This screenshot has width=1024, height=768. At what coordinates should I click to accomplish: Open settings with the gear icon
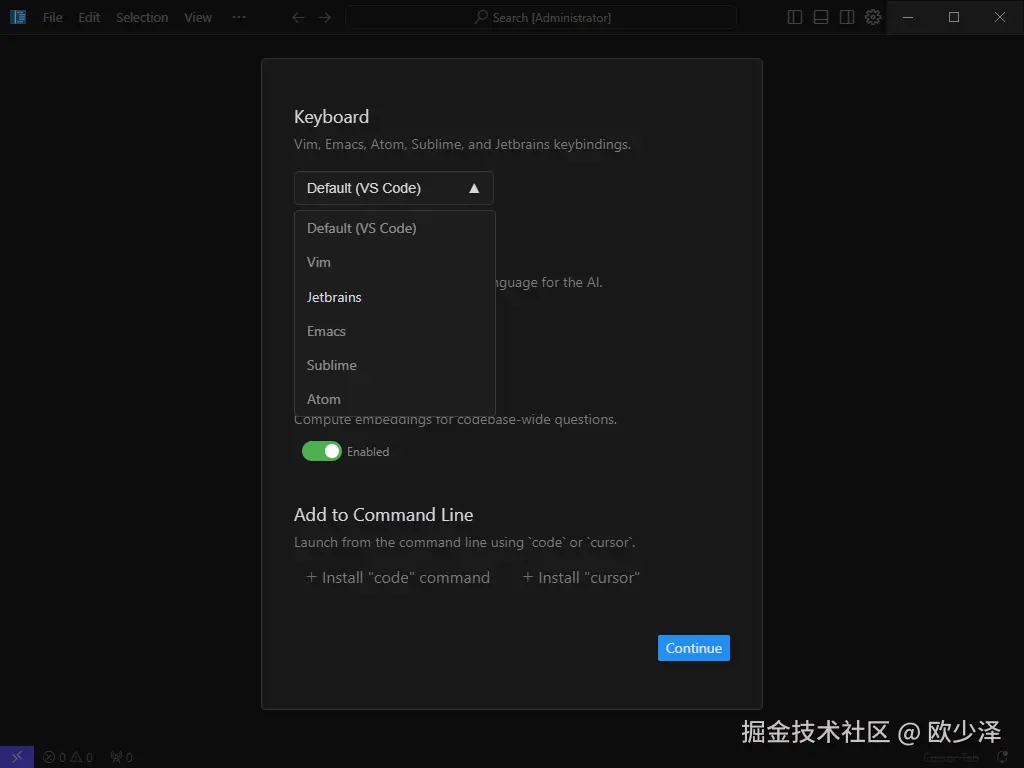873,18
